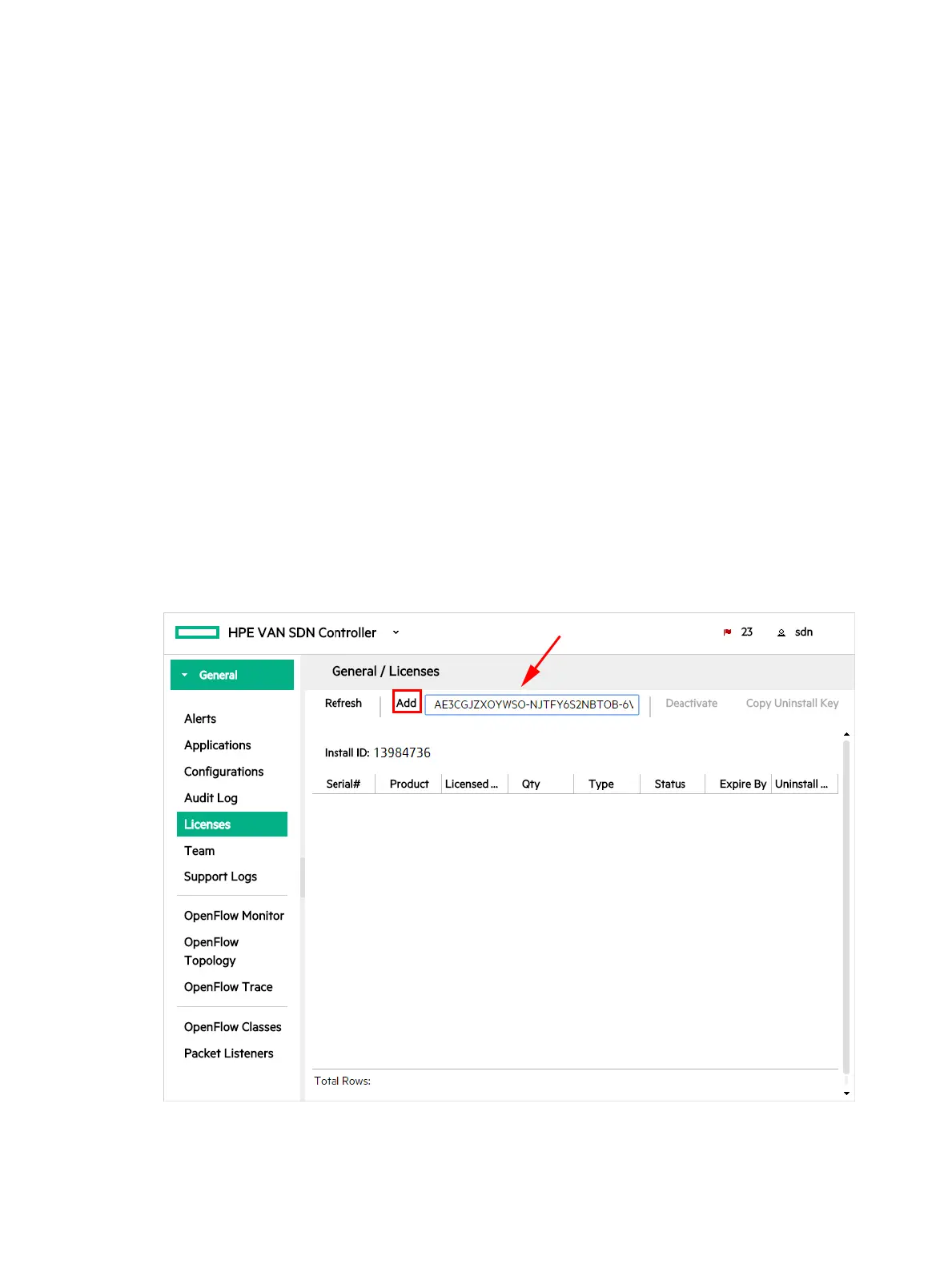Expand the HPE VAN SDN Controller dropdown chevron

(x=396, y=632)
